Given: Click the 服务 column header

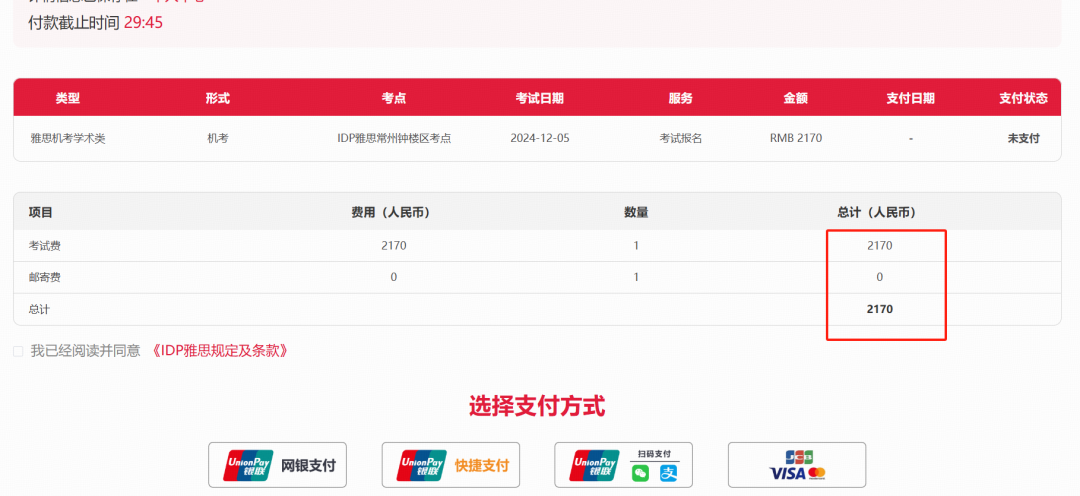Looking at the screenshot, I should [x=681, y=98].
